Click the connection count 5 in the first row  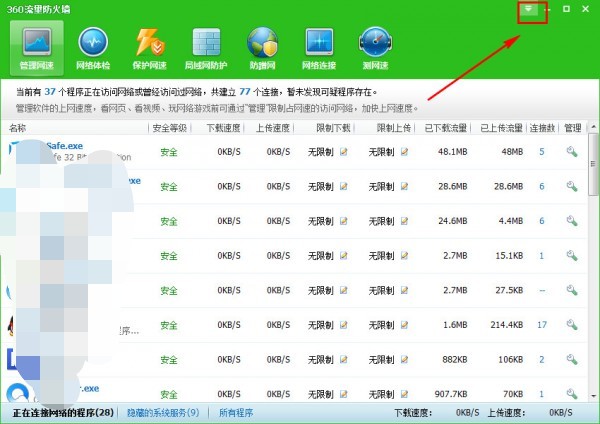tap(541, 152)
